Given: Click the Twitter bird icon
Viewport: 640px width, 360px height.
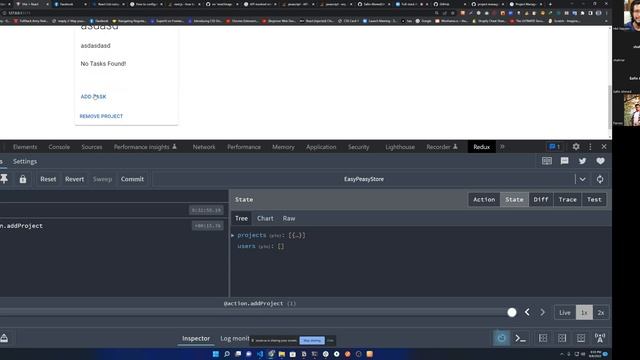Looking at the screenshot, I should (x=582, y=161).
